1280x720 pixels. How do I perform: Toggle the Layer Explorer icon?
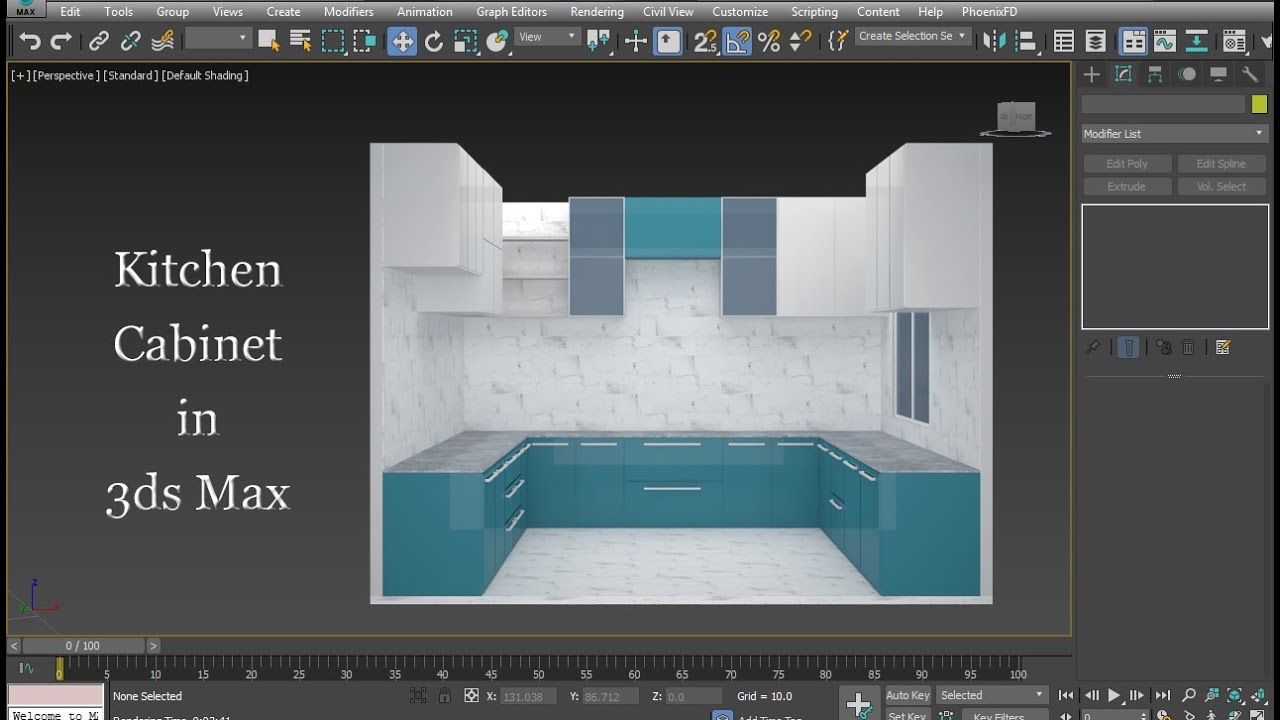(1096, 41)
